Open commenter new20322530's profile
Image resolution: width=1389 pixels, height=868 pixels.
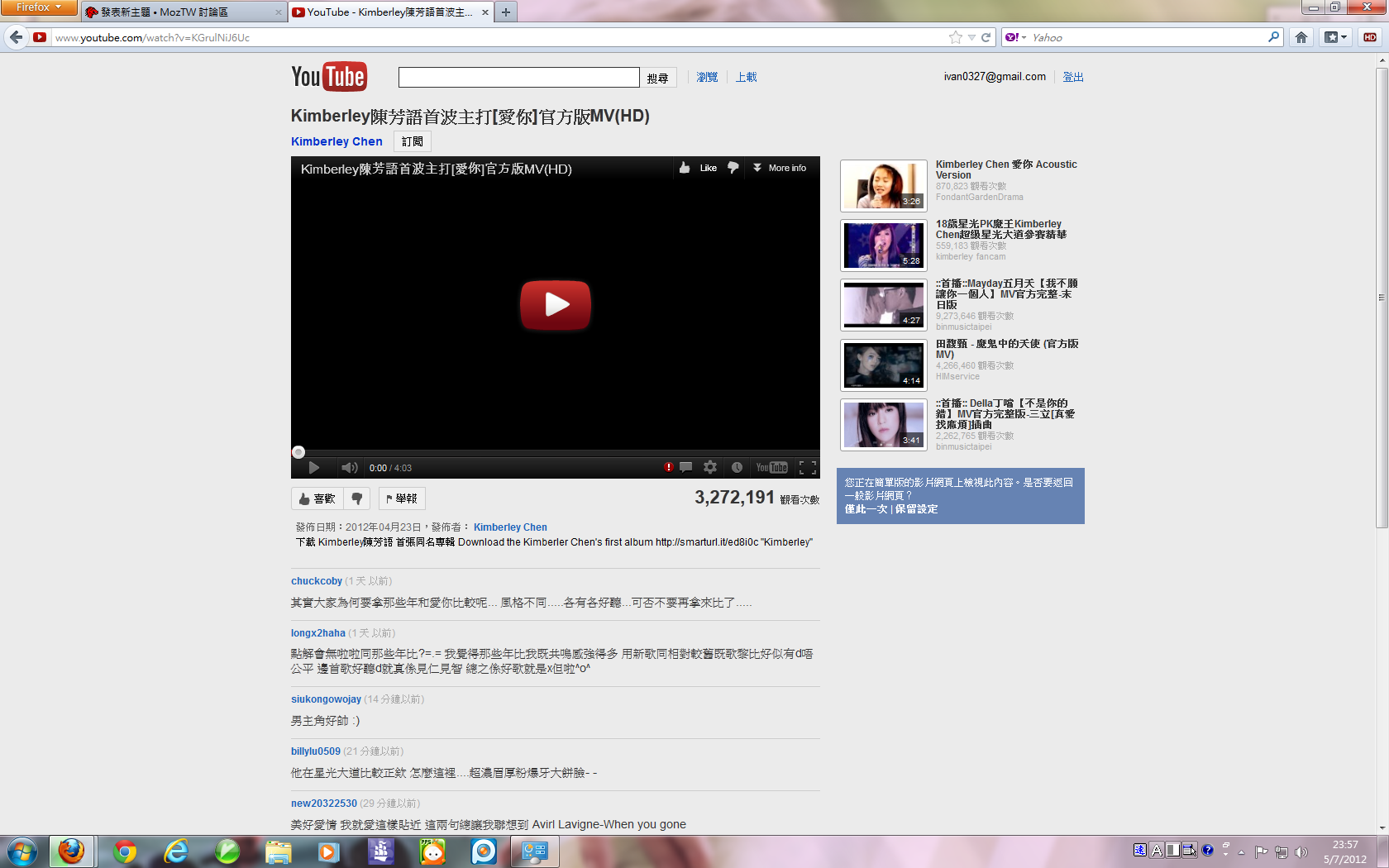324,804
